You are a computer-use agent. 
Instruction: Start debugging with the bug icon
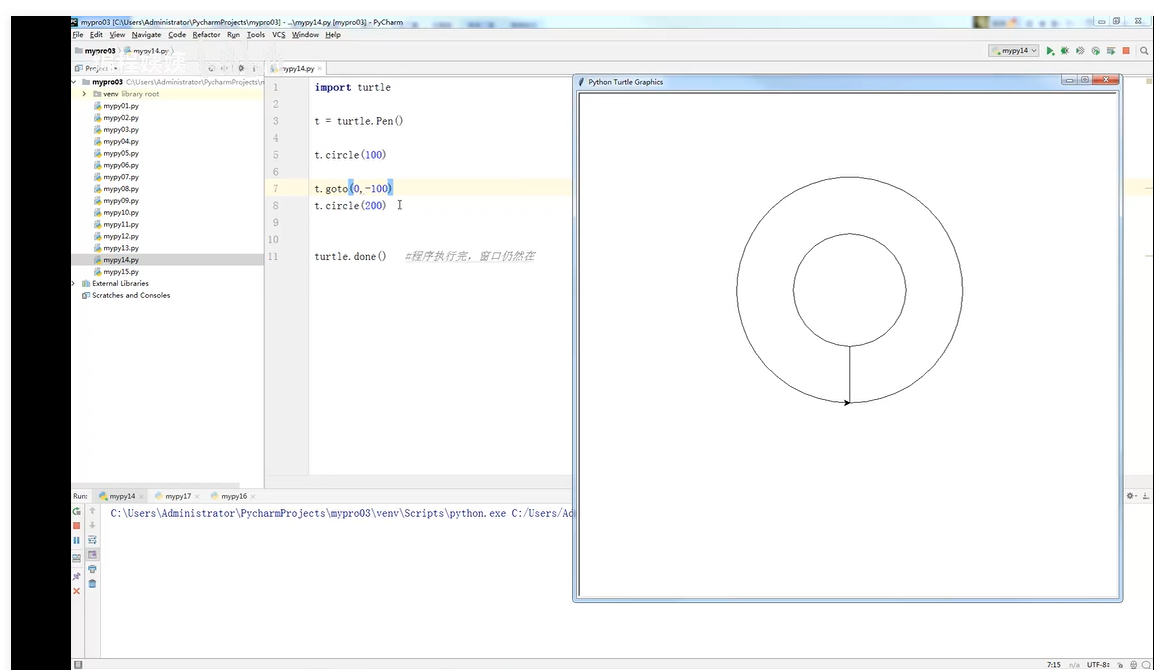click(1065, 51)
